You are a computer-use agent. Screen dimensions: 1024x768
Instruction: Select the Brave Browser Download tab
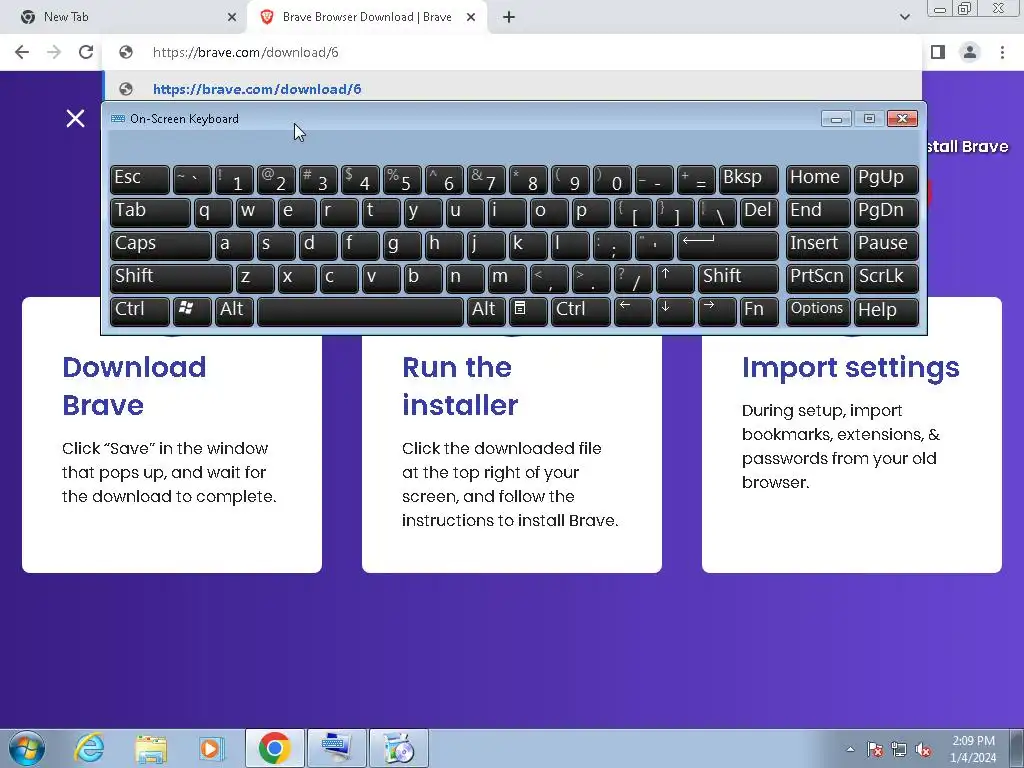[x=366, y=17]
